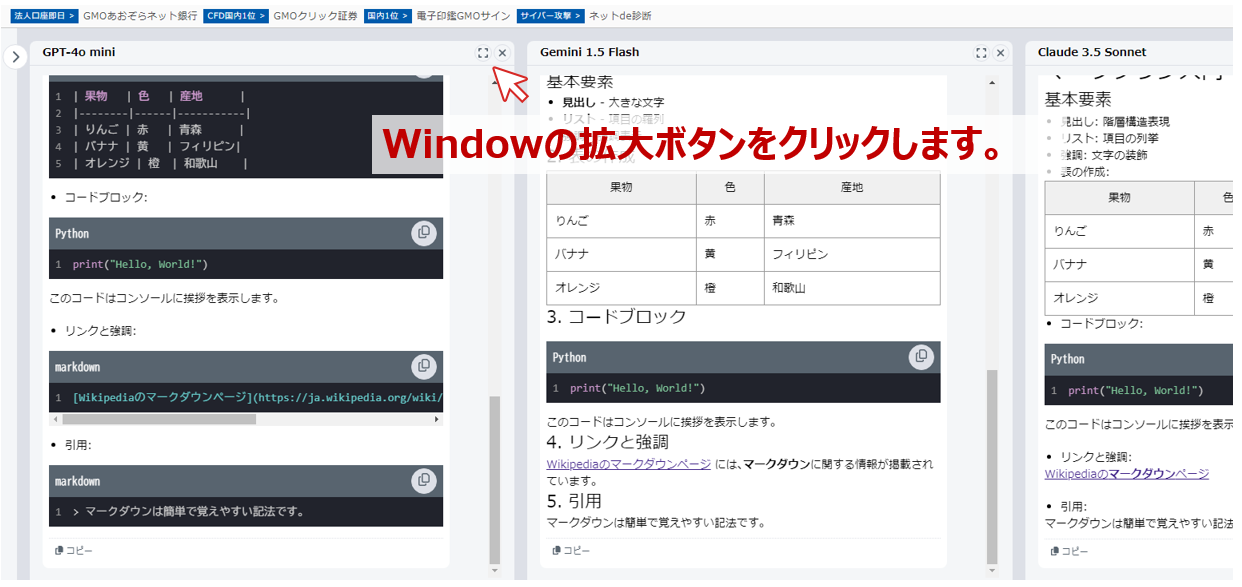Click コピー below the GPT-4o mini response
The height and width of the screenshot is (587, 1242).
click(x=74, y=550)
